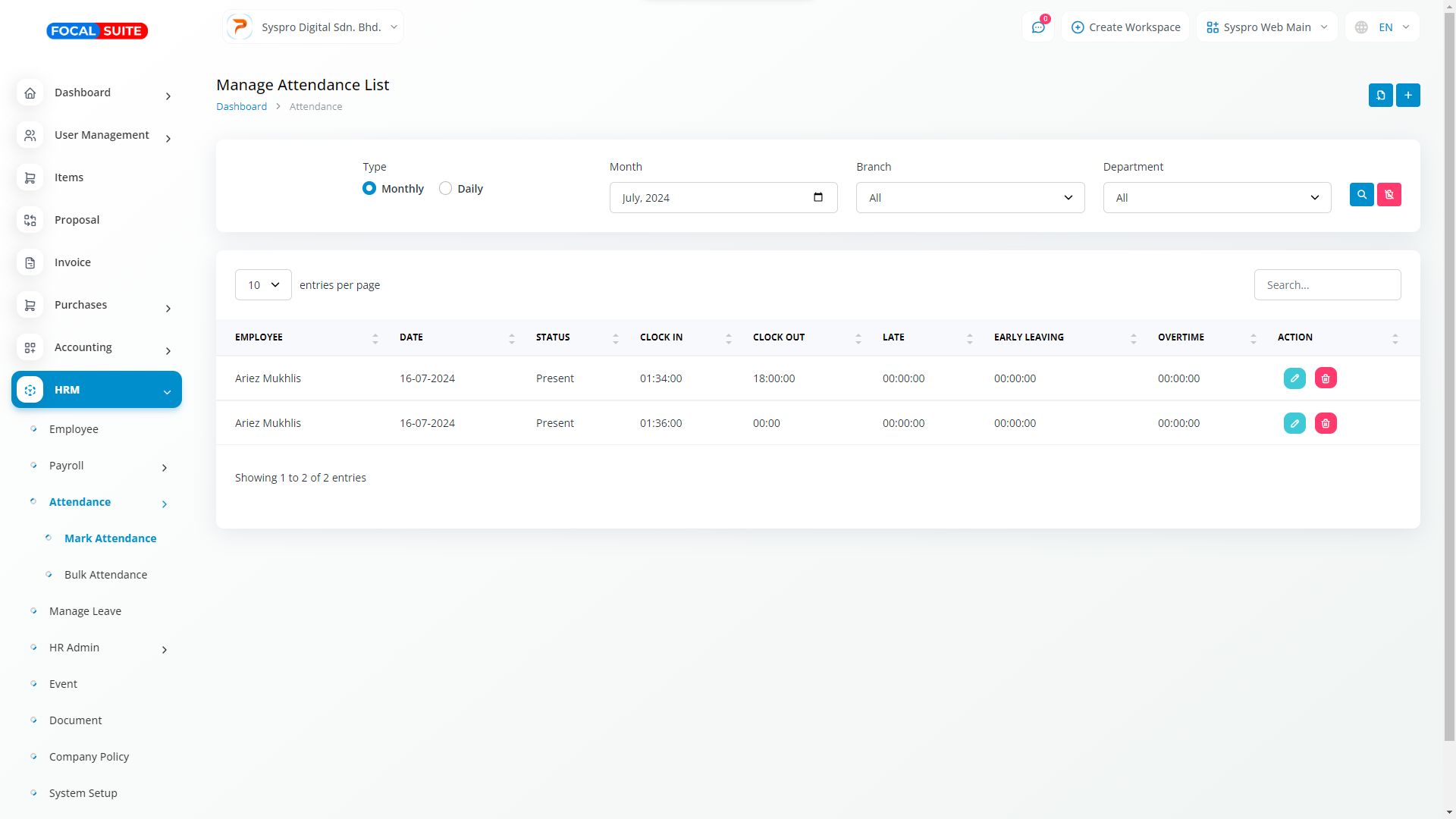Select the Monthly type radio button
Viewport: 1456px width, 819px height.
pyautogui.click(x=369, y=188)
